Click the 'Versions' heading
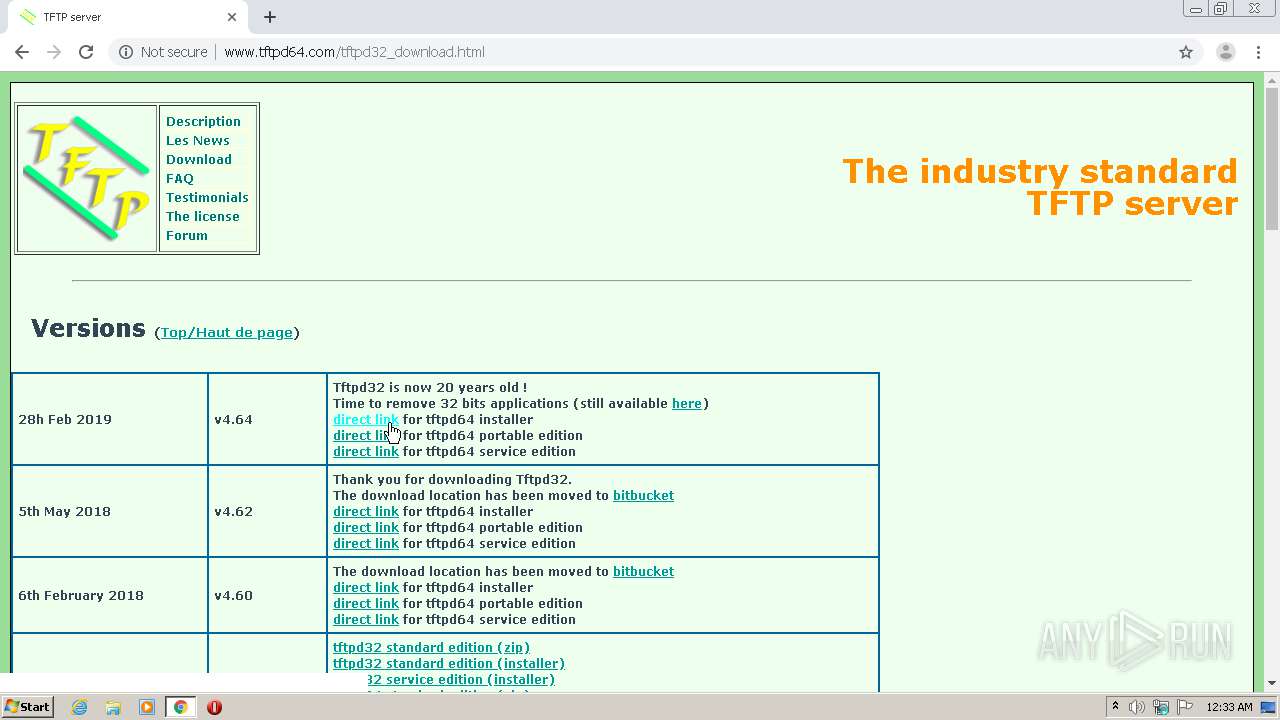Image resolution: width=1280 pixels, height=720 pixels. [88, 328]
